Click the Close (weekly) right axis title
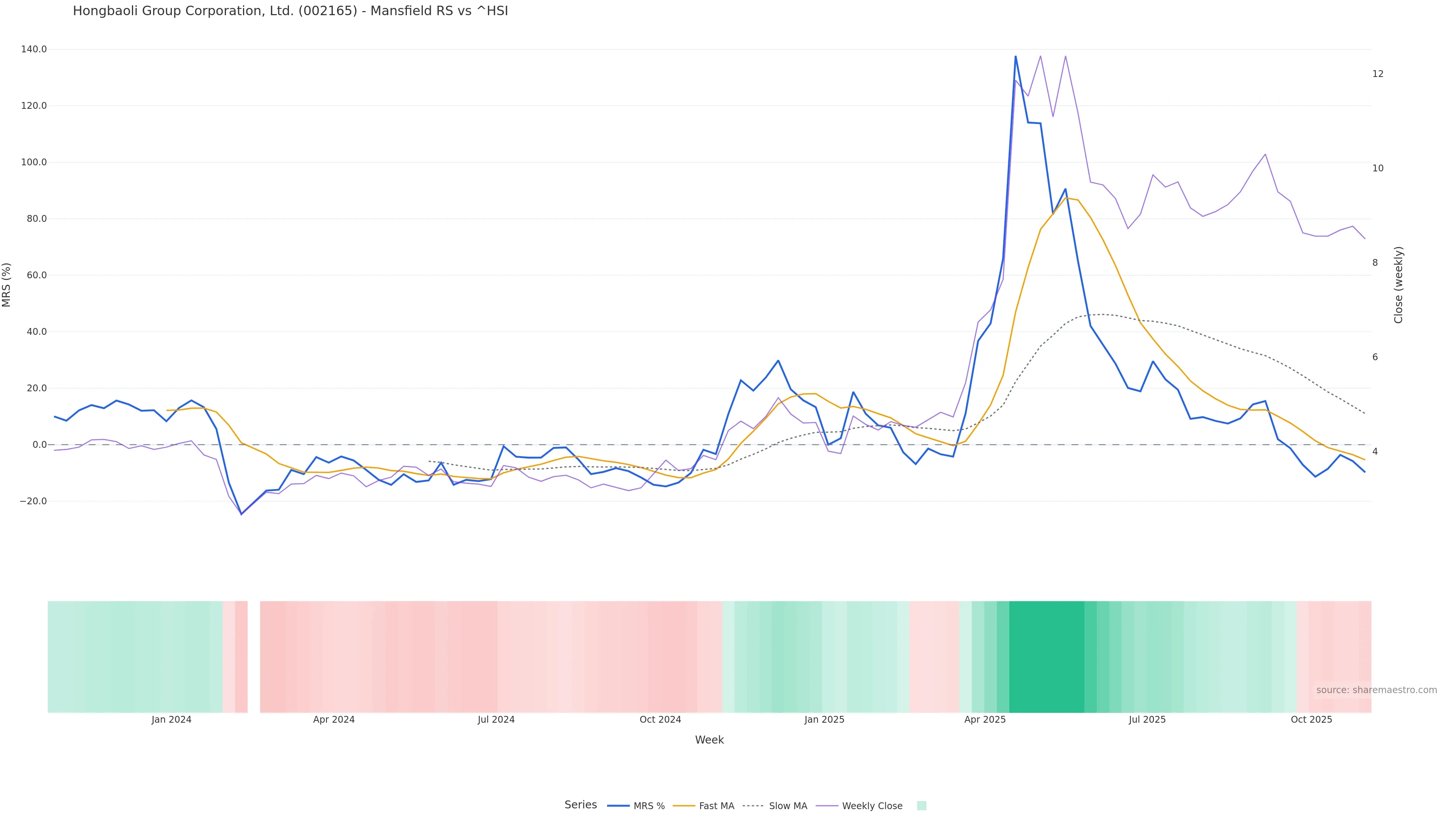The width and height of the screenshot is (1456, 819). click(x=1398, y=285)
